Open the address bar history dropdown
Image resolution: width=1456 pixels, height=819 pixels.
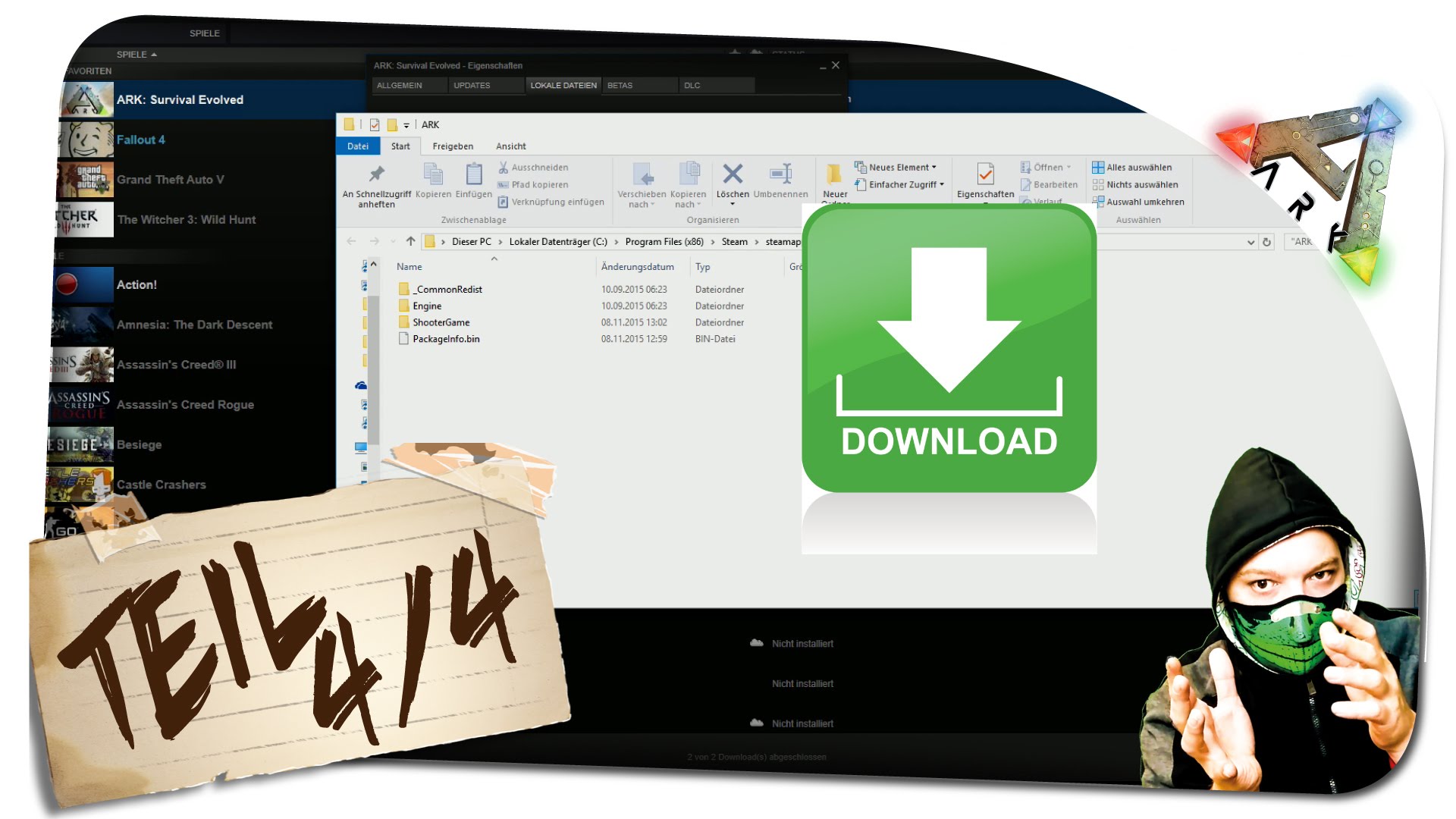coord(1250,243)
